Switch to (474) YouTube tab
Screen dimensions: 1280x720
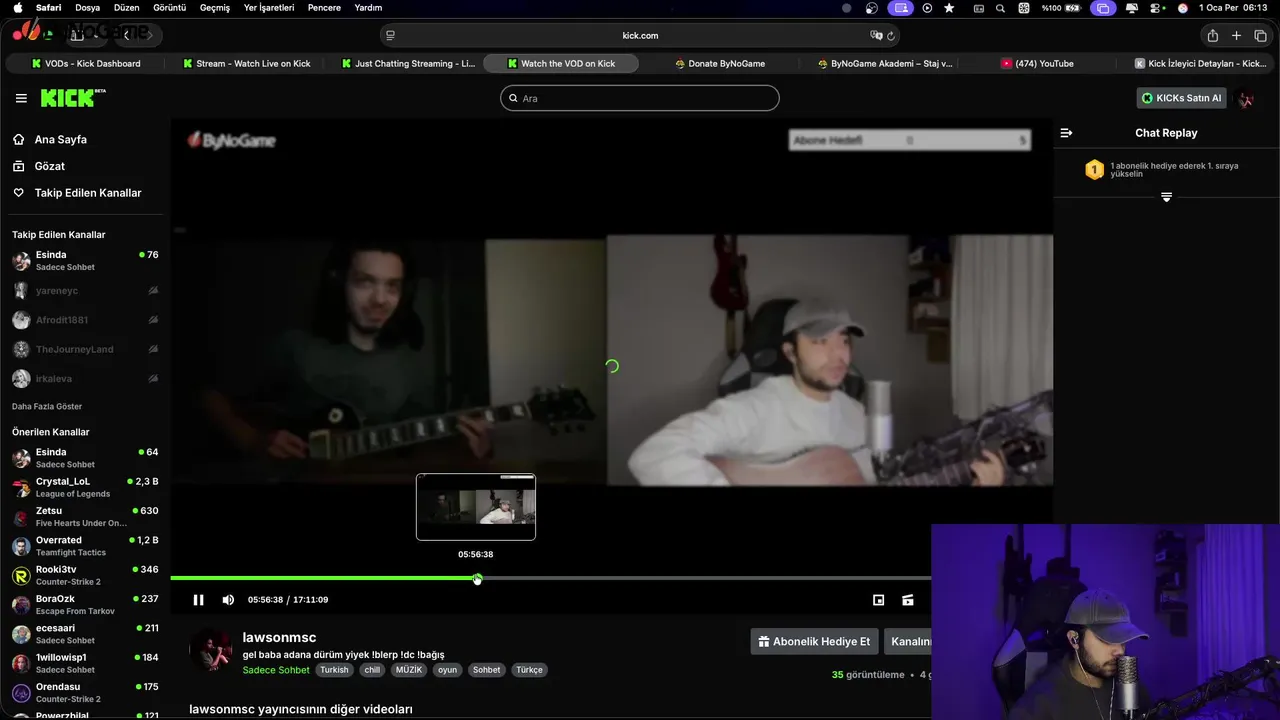coord(1037,63)
